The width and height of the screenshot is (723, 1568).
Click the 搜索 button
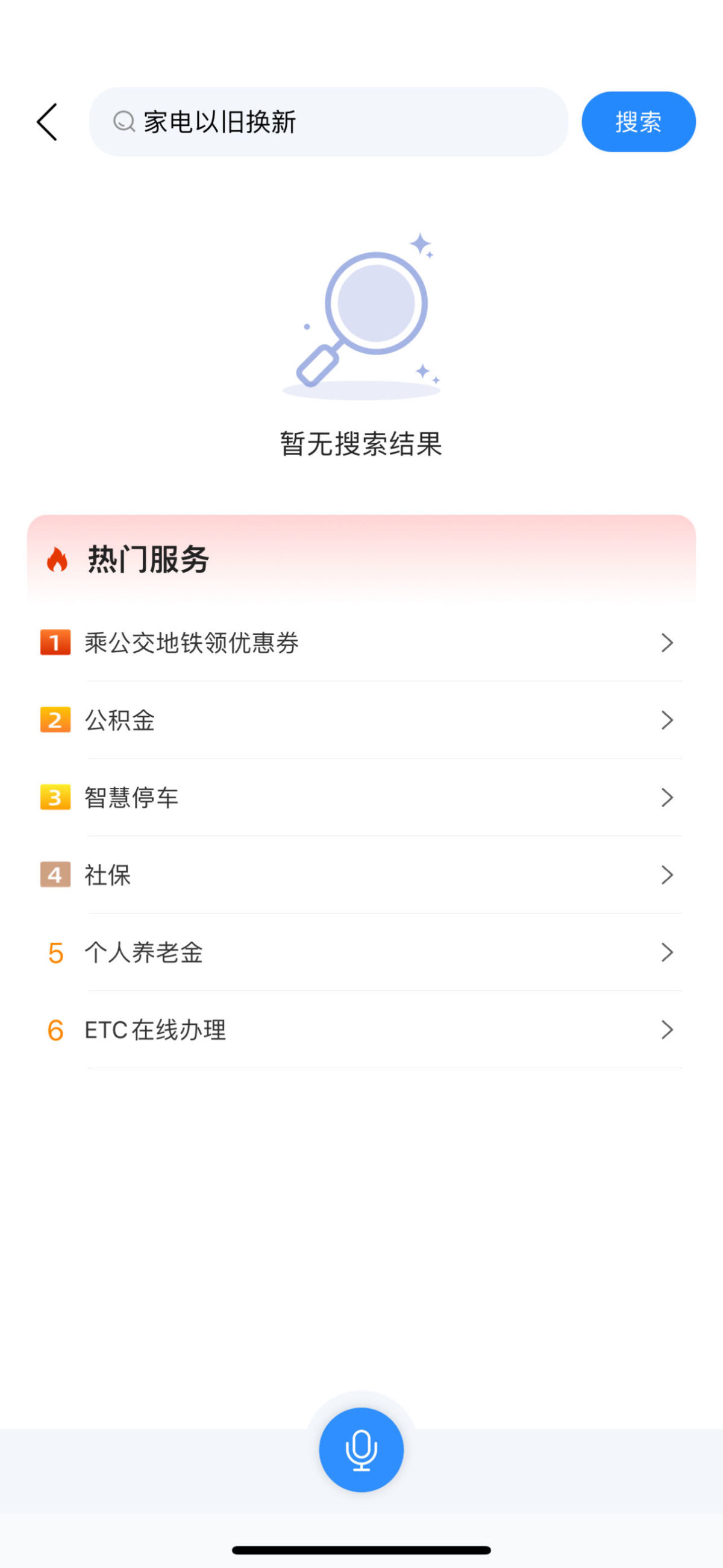(x=639, y=122)
